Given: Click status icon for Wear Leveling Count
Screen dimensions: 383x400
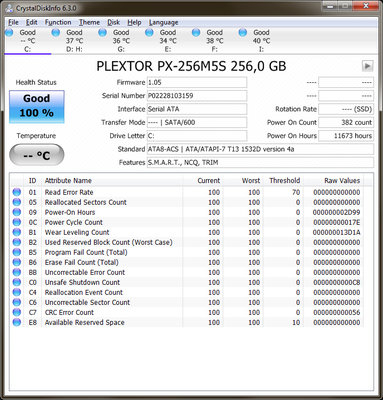Looking at the screenshot, I should (x=17, y=232).
